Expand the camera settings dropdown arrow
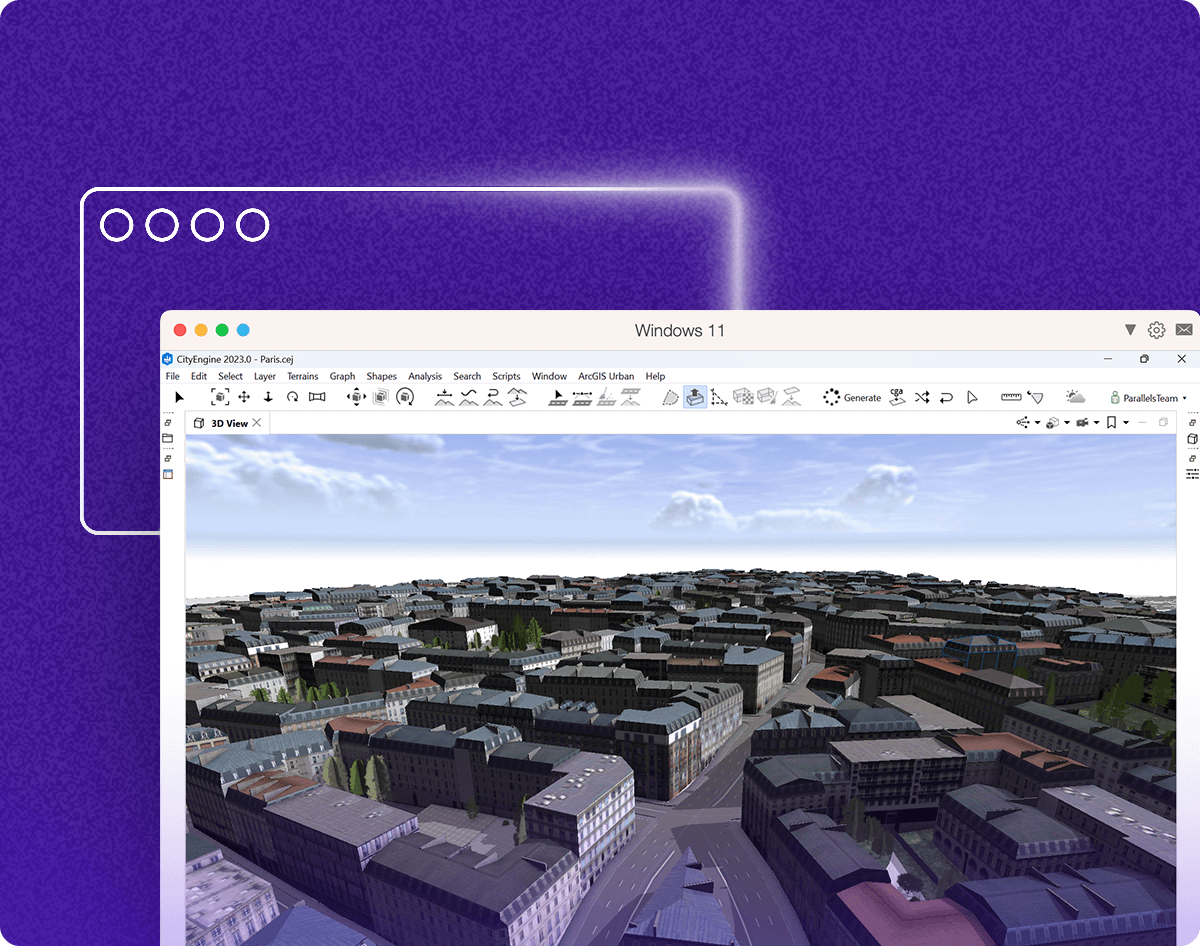The height and width of the screenshot is (946, 1200). pos(1096,423)
